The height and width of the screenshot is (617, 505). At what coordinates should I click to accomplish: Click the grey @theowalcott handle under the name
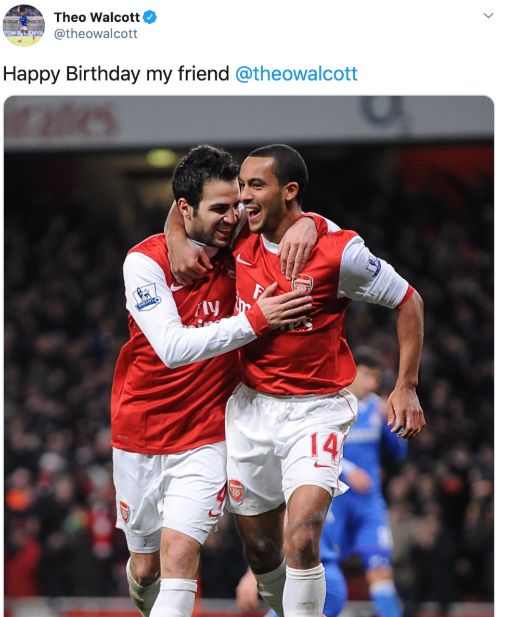tap(96, 34)
